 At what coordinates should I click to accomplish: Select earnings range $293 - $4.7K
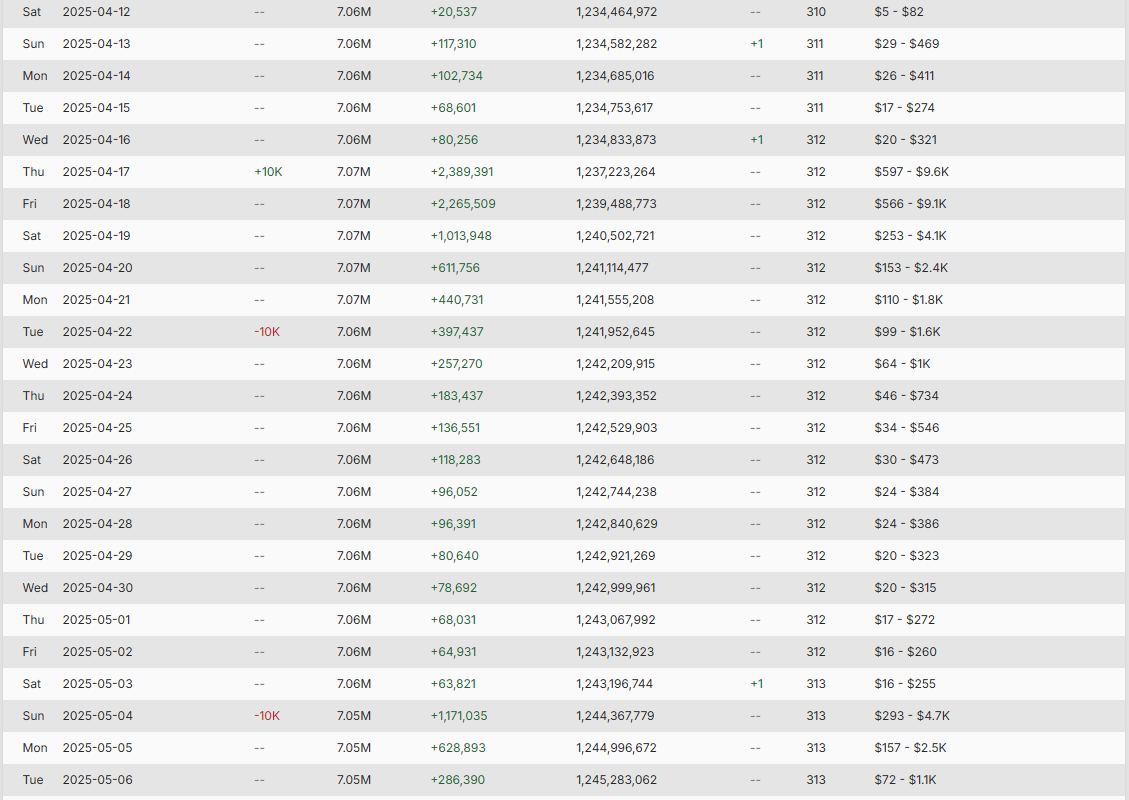click(x=912, y=716)
